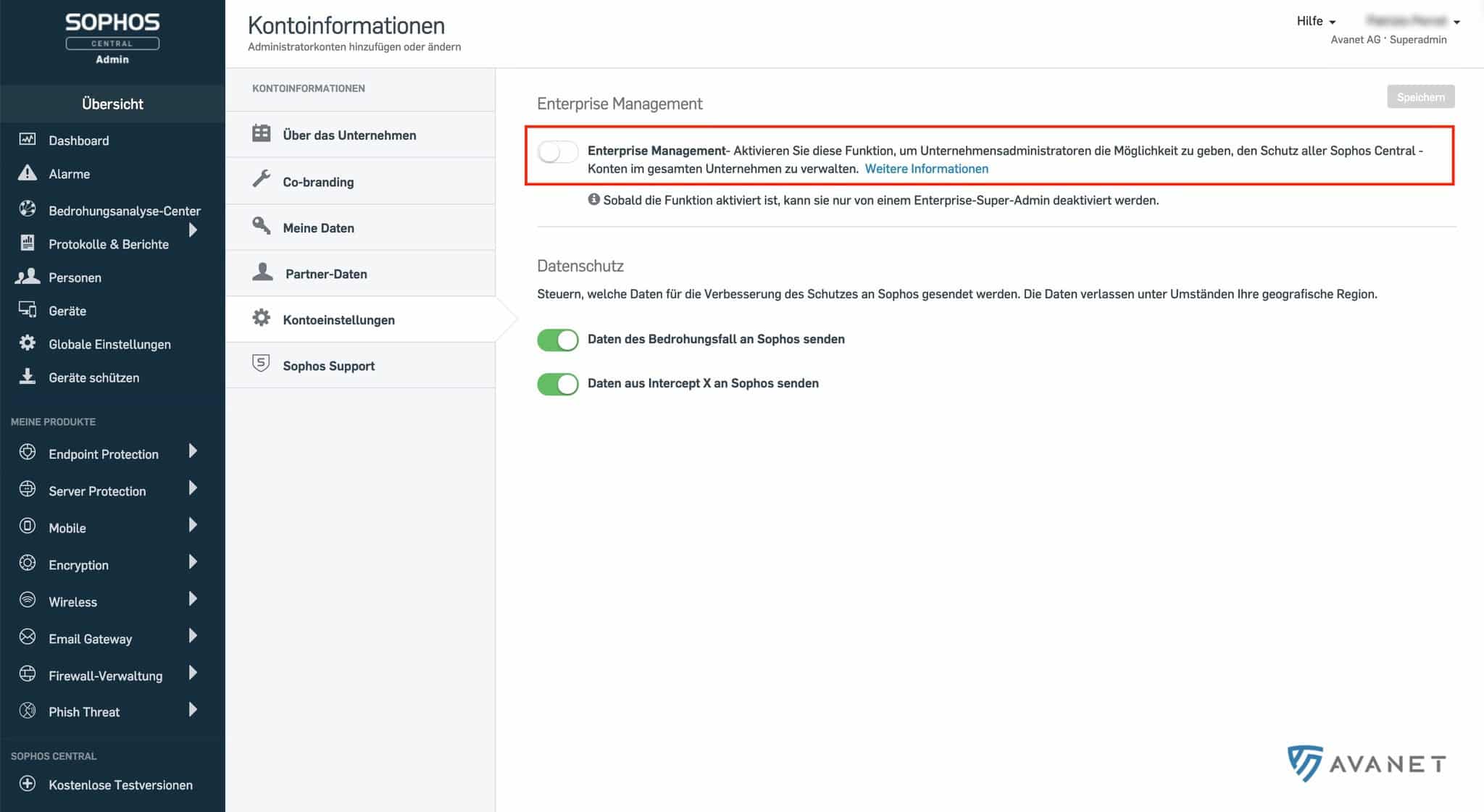This screenshot has width=1484, height=812.
Task: Click the info icon beside the Sobald note
Action: pos(593,199)
